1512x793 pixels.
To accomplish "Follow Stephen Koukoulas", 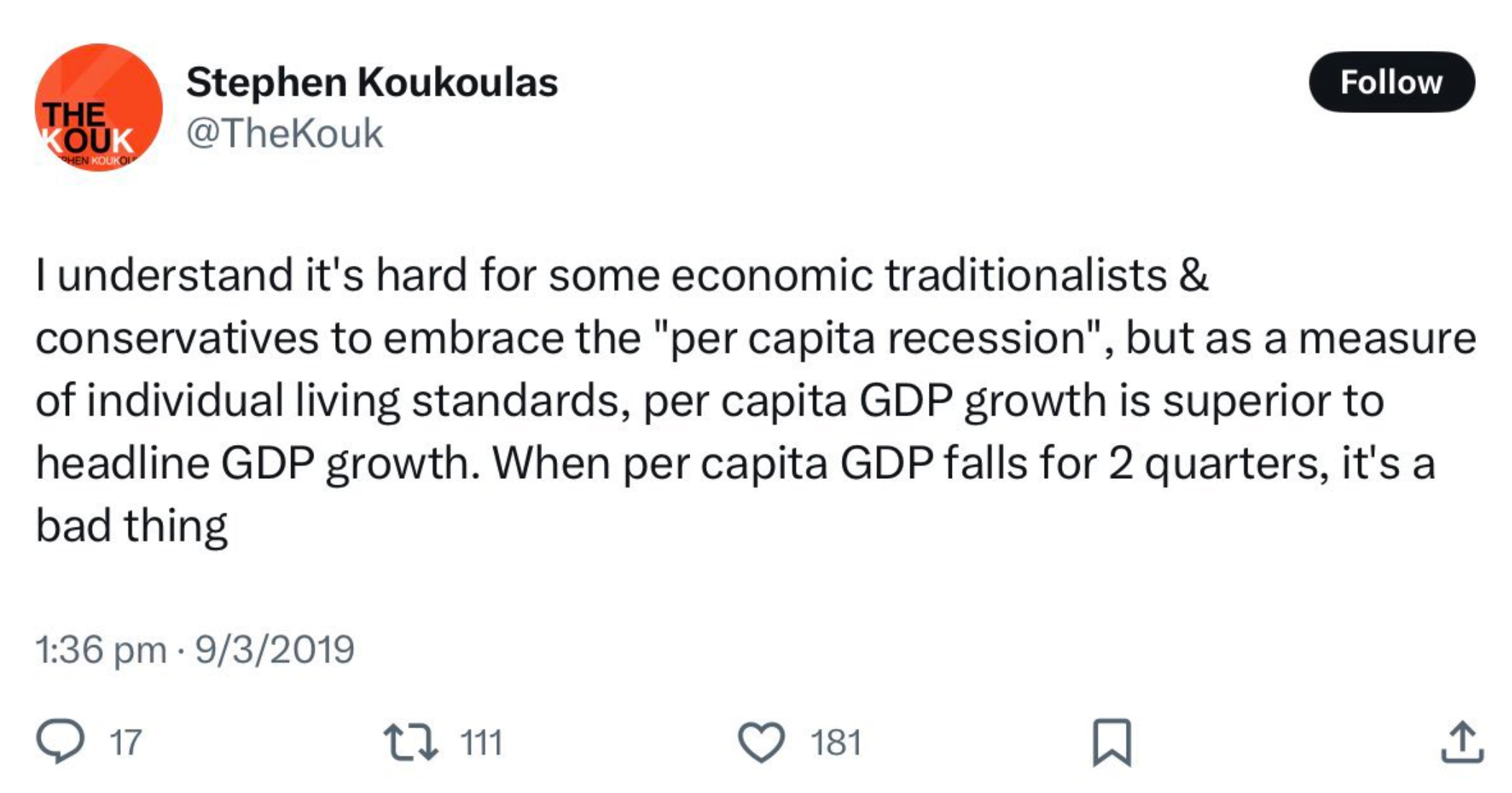I will coord(1391,82).
